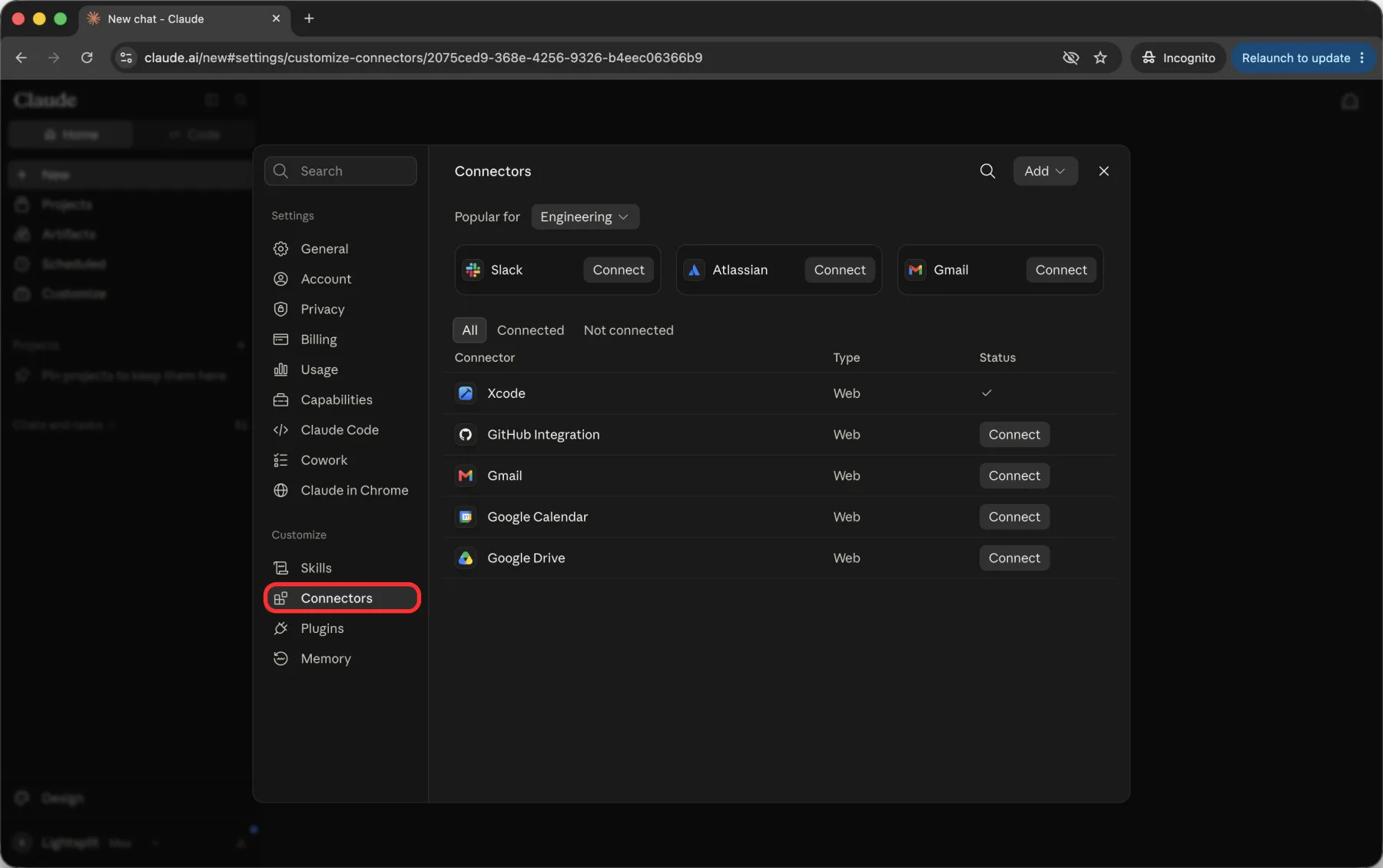Open General settings
The image size is (1383, 868).
(x=342, y=249)
